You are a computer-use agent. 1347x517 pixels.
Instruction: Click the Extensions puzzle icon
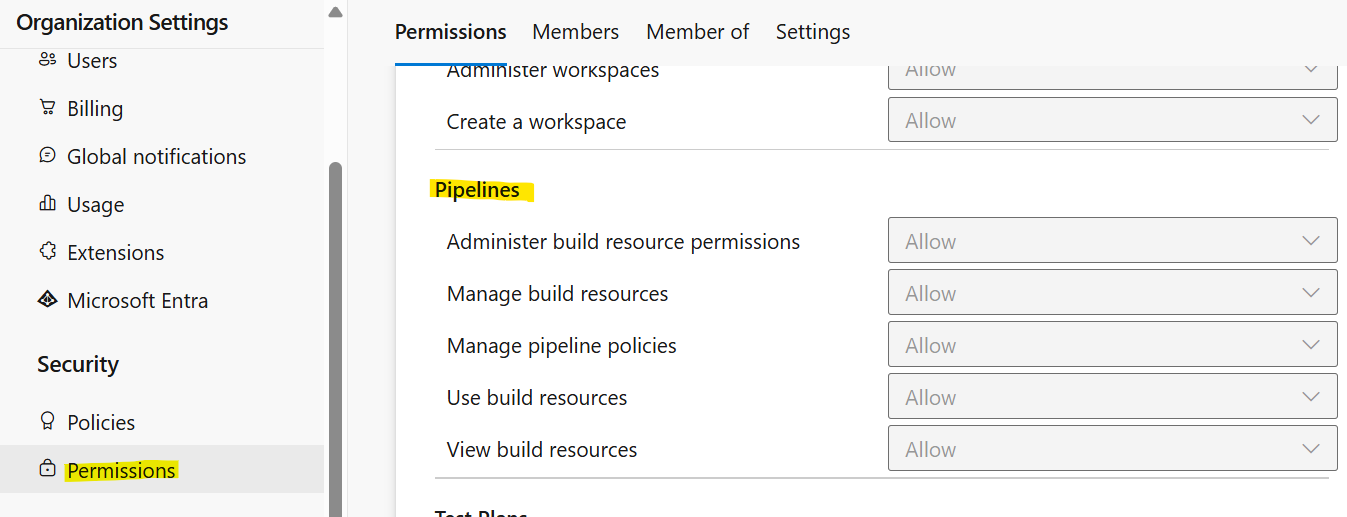pos(47,252)
